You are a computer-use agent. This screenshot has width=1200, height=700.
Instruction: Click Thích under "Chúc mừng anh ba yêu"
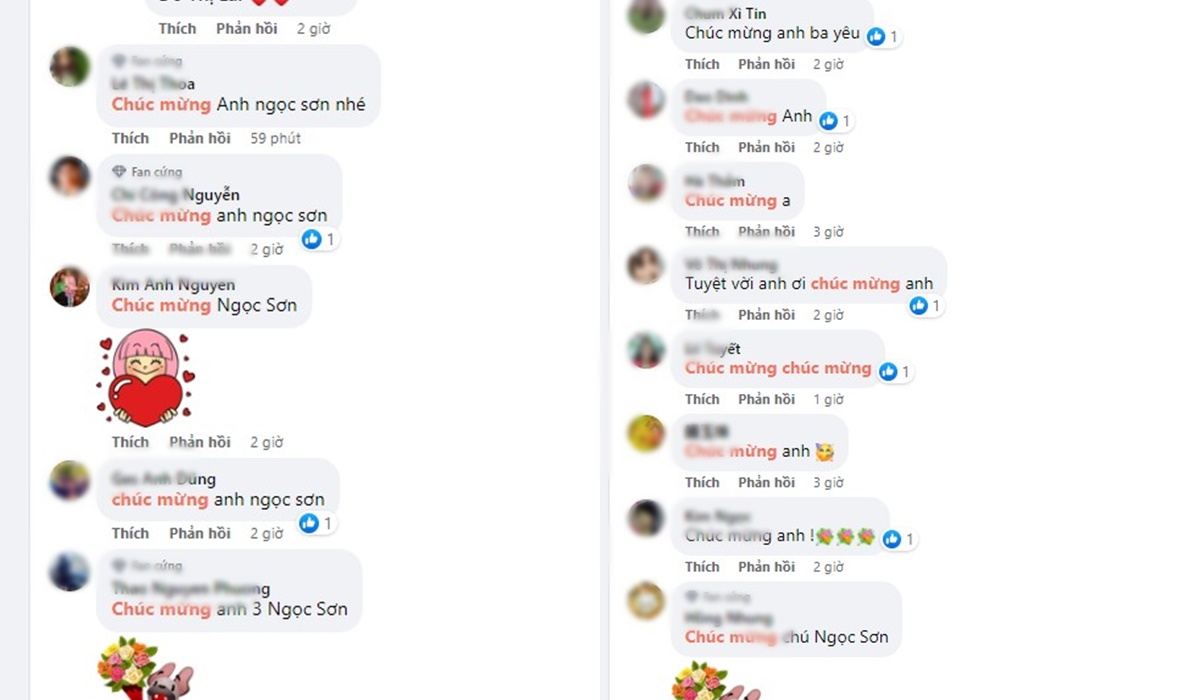pos(702,64)
